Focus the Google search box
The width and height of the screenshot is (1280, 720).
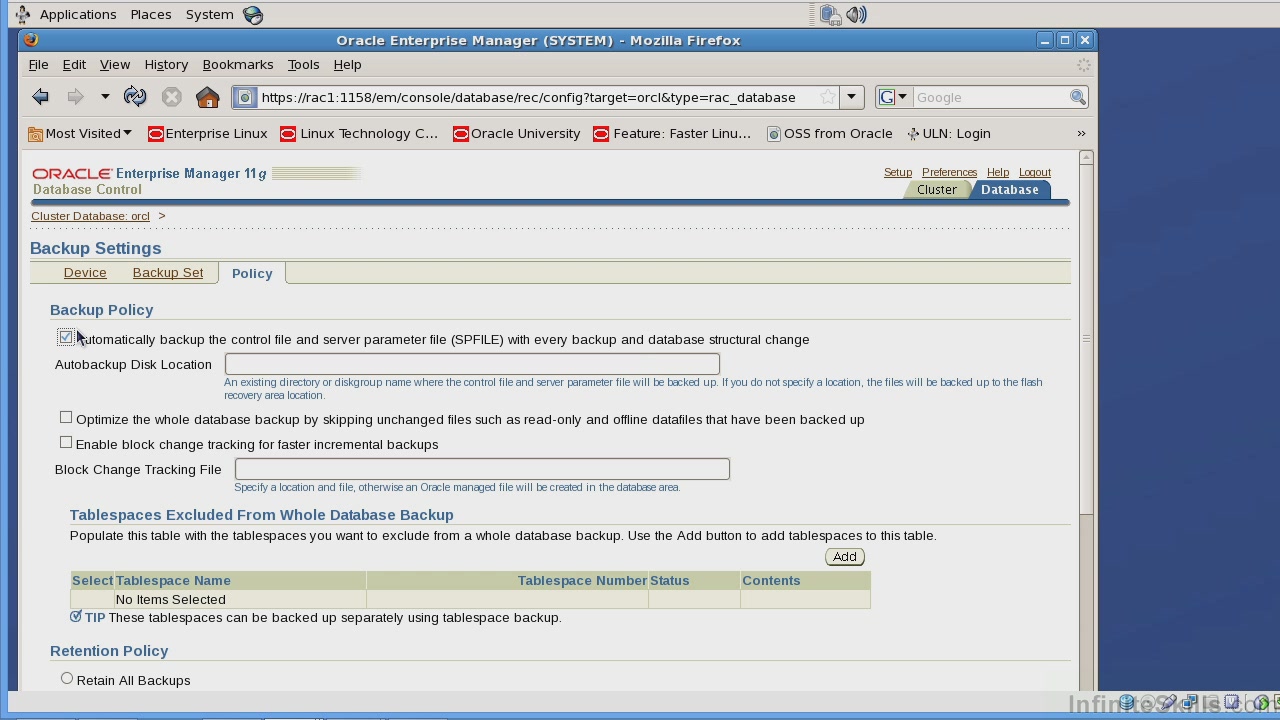pos(990,97)
